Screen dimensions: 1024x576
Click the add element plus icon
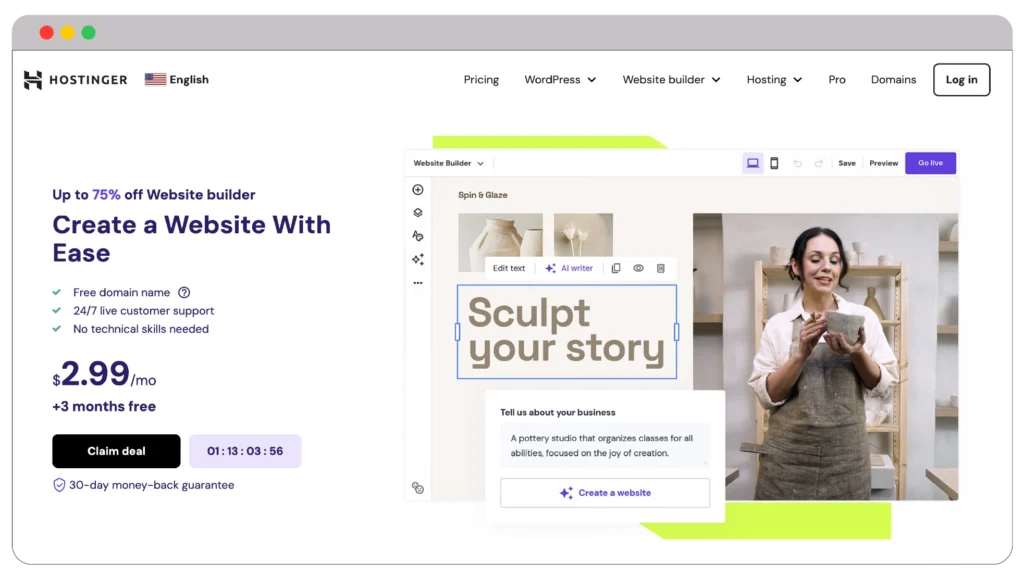click(418, 190)
